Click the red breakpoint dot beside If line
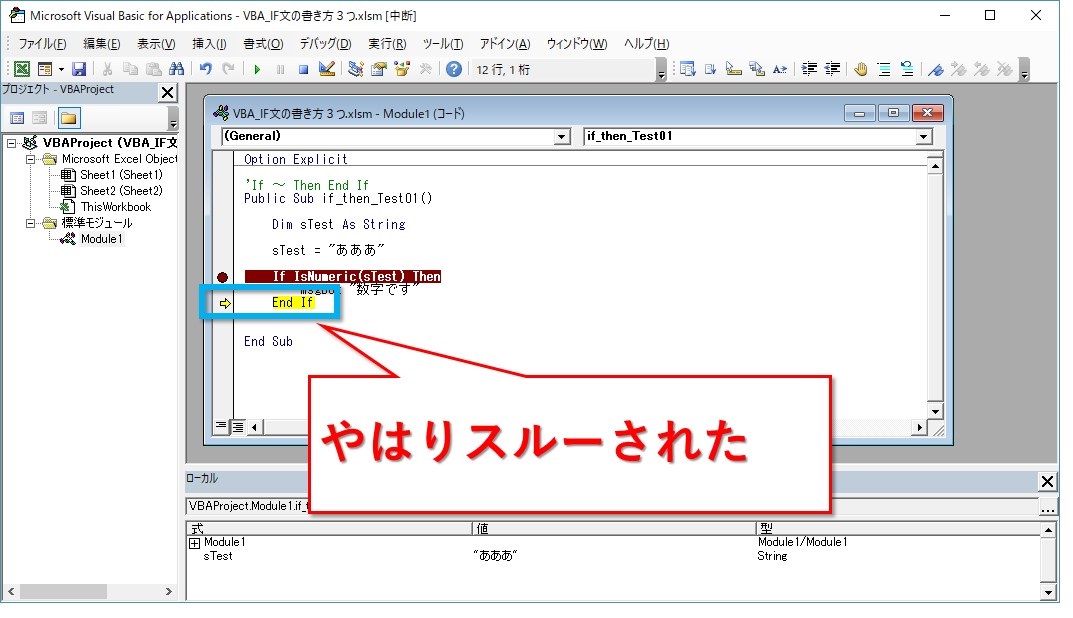1073x618 pixels. pyautogui.click(x=222, y=277)
